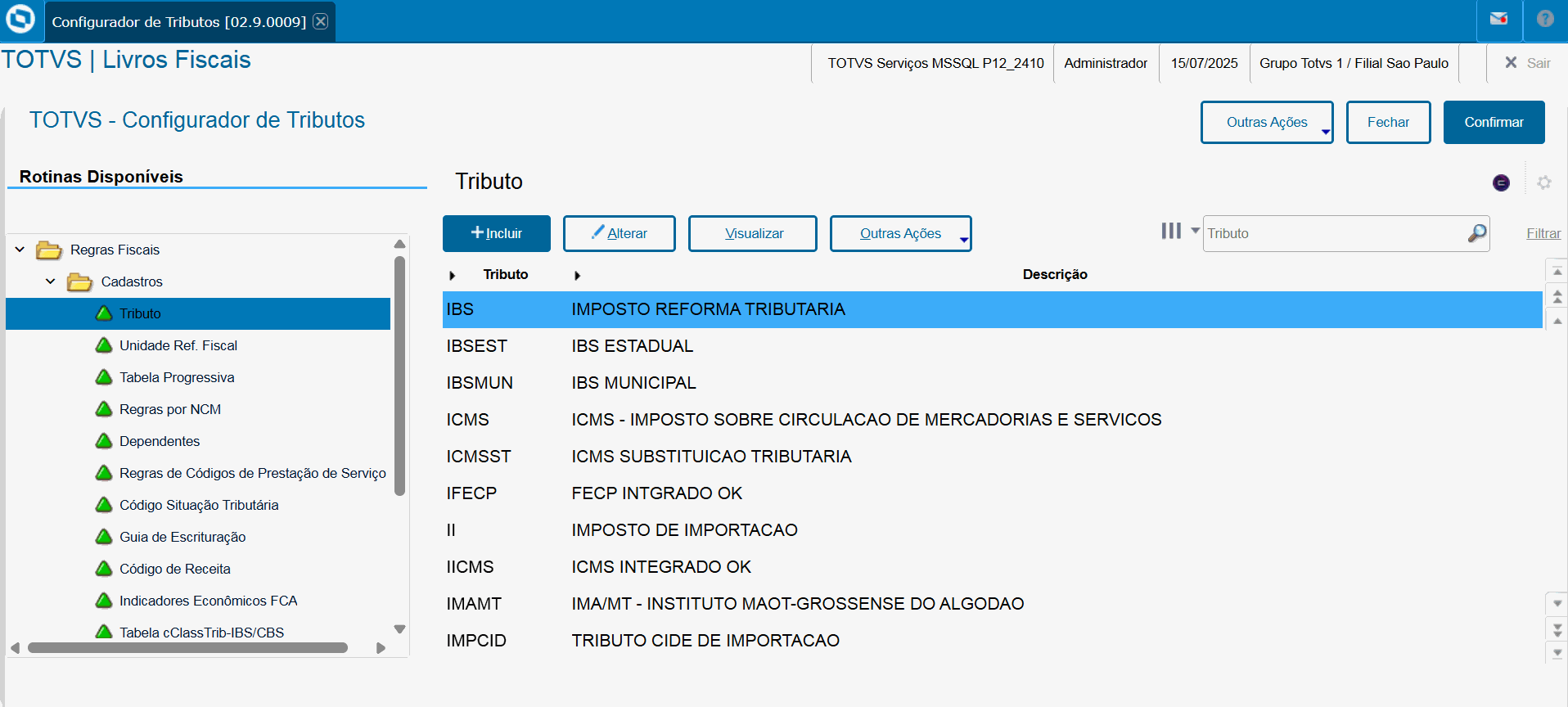This screenshot has width=1568, height=707.
Task: Click the search magnifier icon
Action: pos(1476,233)
